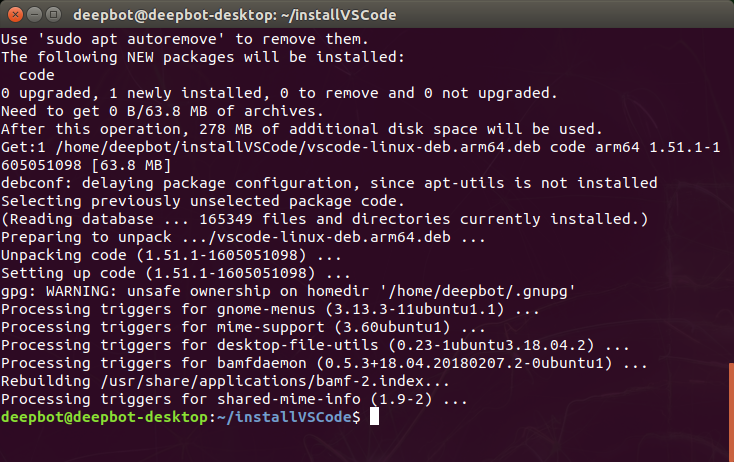The image size is (734, 462).
Task: Click "Selecting previously unselected package code."
Action: [203, 201]
